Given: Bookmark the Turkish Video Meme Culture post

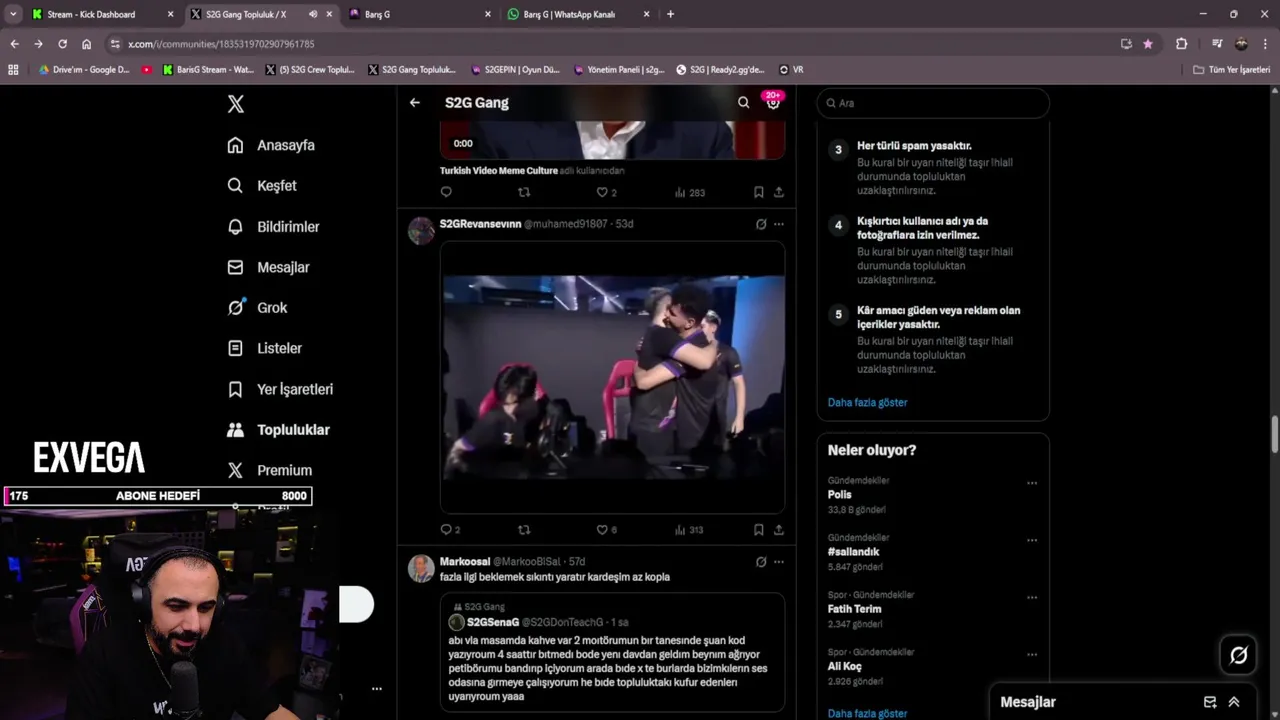Looking at the screenshot, I should pos(759,192).
